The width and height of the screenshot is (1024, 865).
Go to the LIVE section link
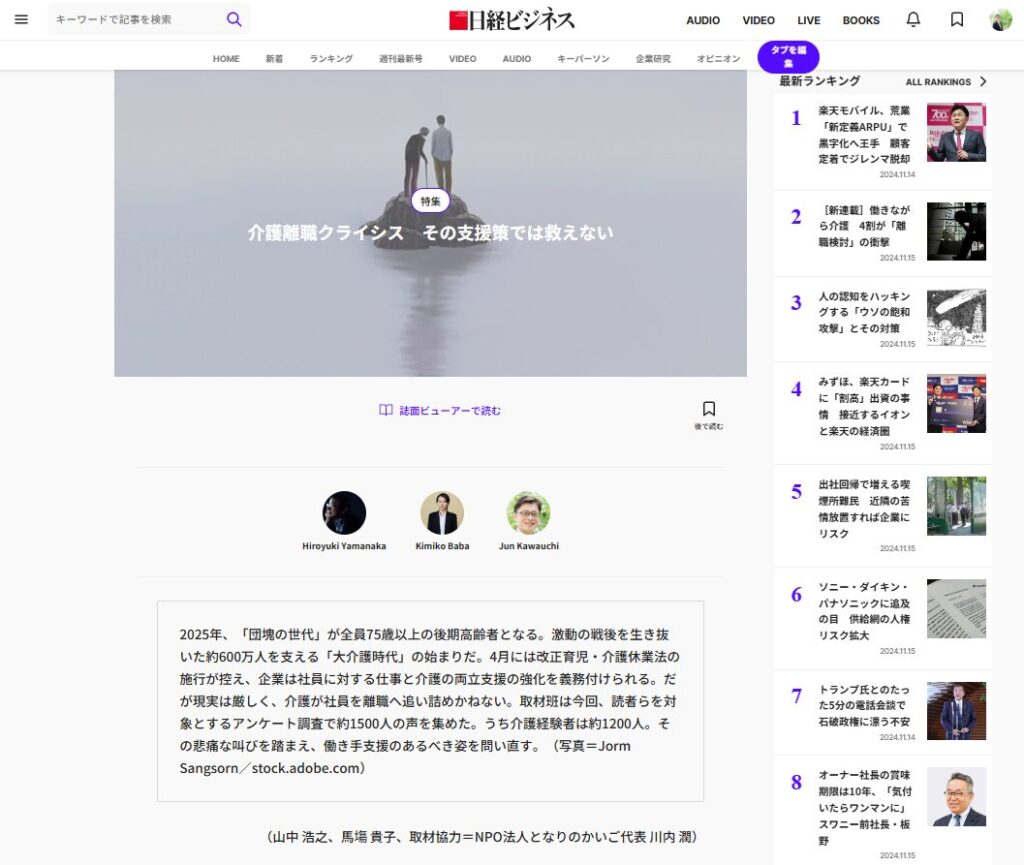[x=808, y=20]
